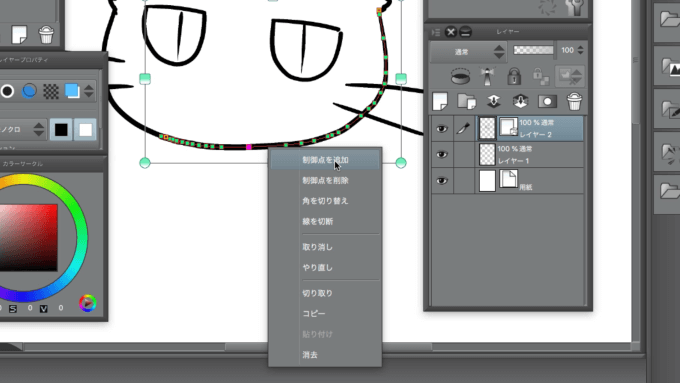The height and width of the screenshot is (383, 680).
Task: Click the opacity value 100 field
Action: (567, 50)
